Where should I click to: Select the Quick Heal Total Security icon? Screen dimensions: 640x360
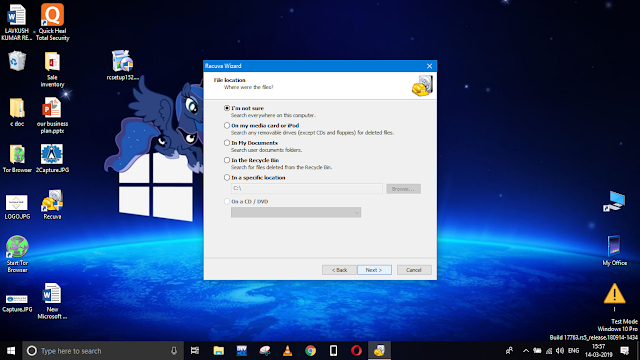click(52, 22)
